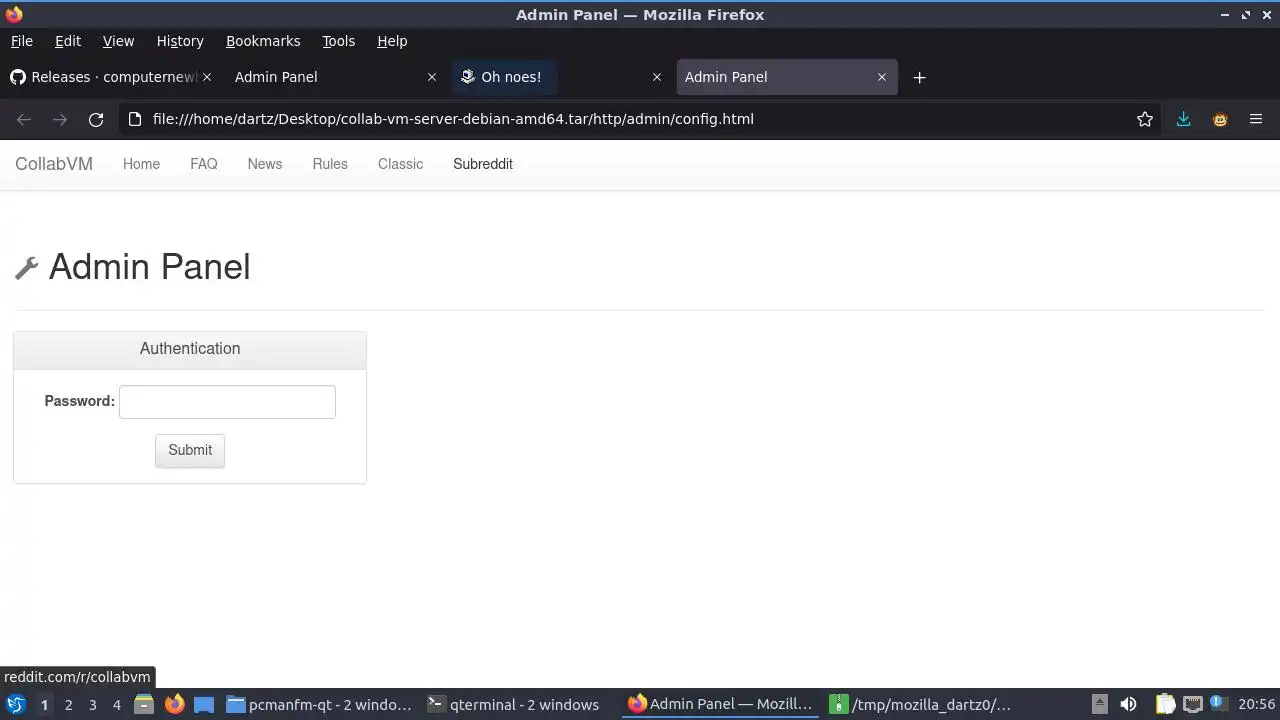Switch to workspace 4 in taskbar
This screenshot has width=1280, height=720.
(116, 705)
